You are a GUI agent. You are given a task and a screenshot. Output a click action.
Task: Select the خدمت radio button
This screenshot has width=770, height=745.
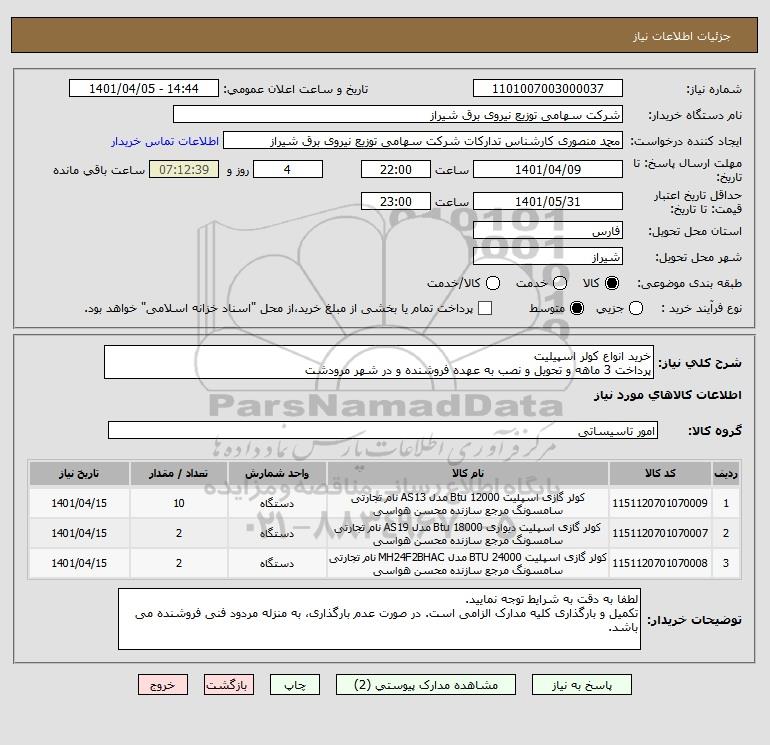click(x=560, y=283)
